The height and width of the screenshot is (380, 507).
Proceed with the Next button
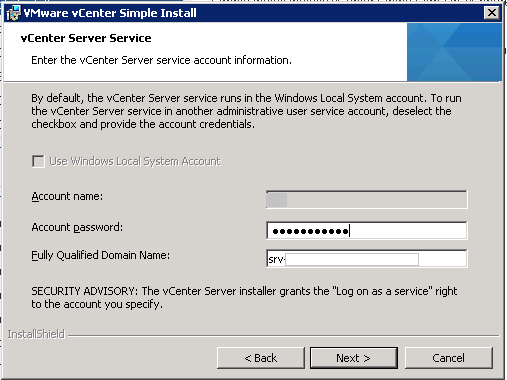pos(354,358)
